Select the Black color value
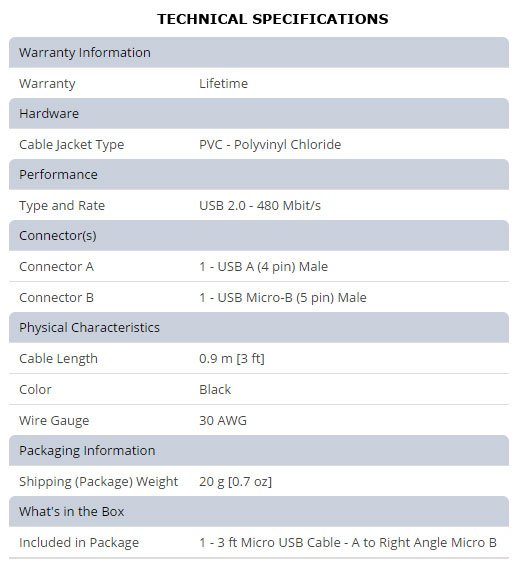 [x=215, y=390]
